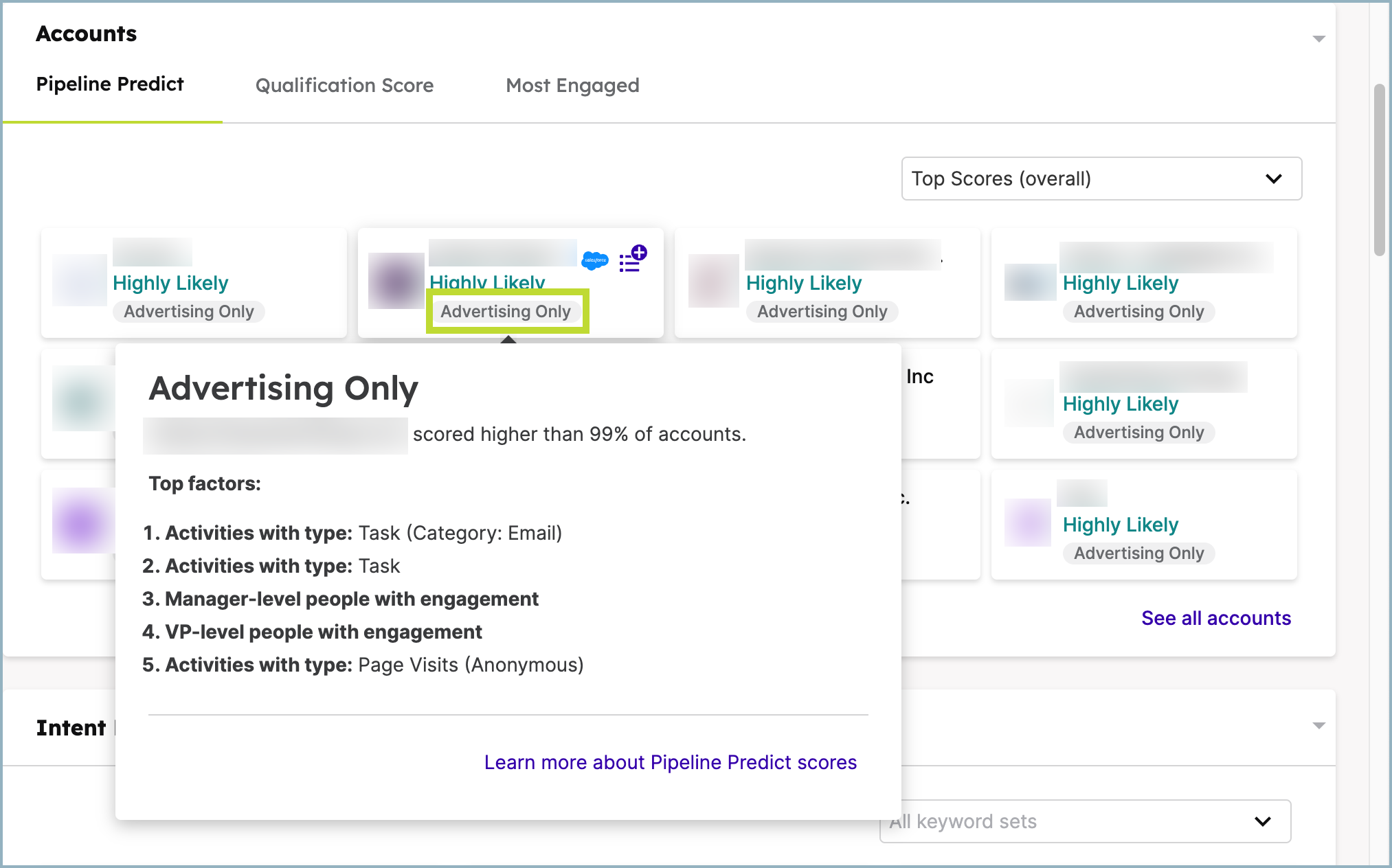
Task: Click the Advertising Only badge on the bottom-right card
Action: (1138, 553)
